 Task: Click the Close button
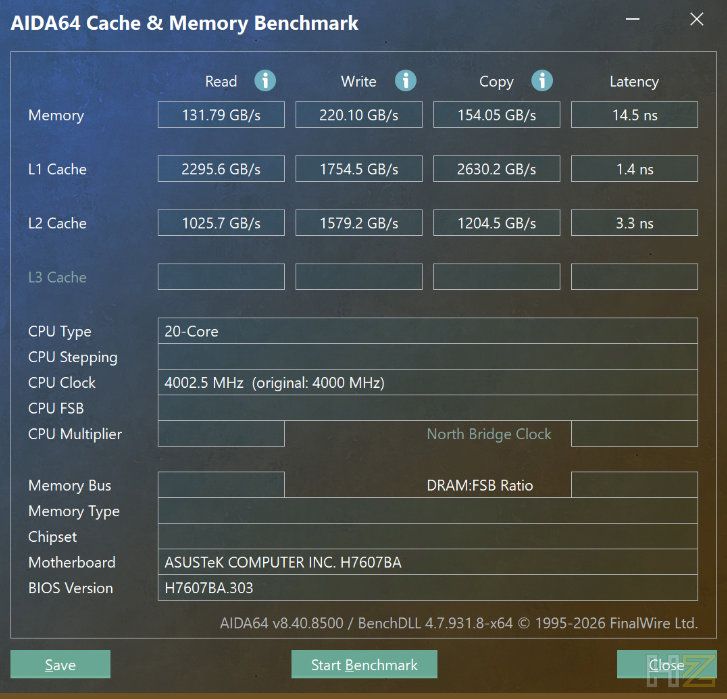[x=666, y=664]
